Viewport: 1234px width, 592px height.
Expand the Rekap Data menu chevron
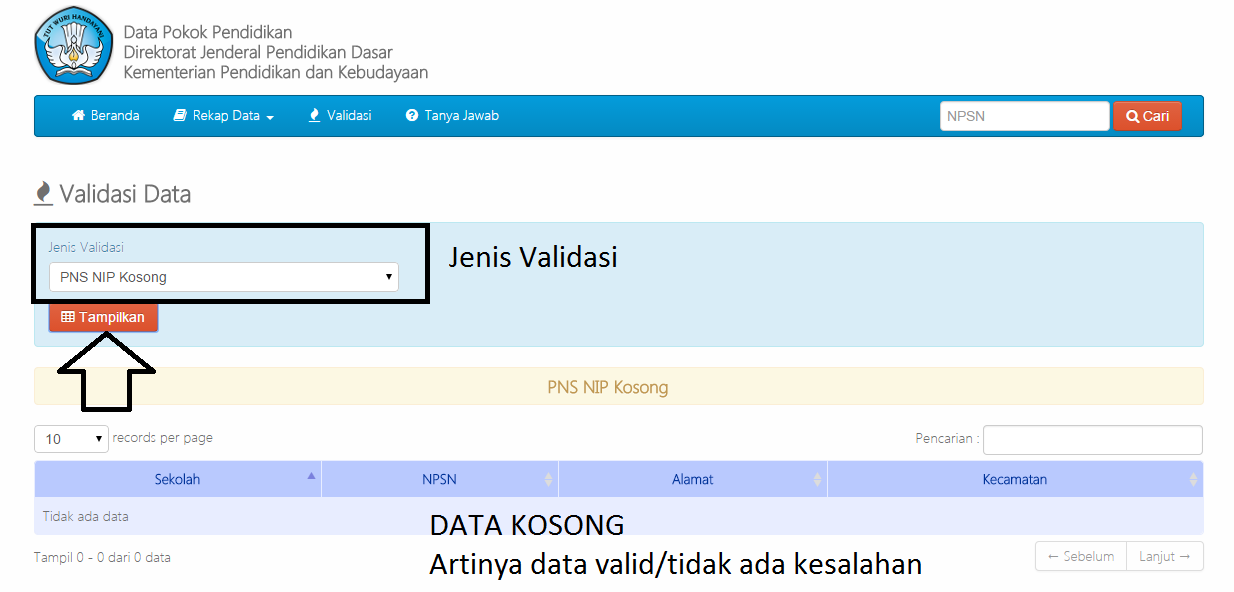pyautogui.click(x=268, y=116)
